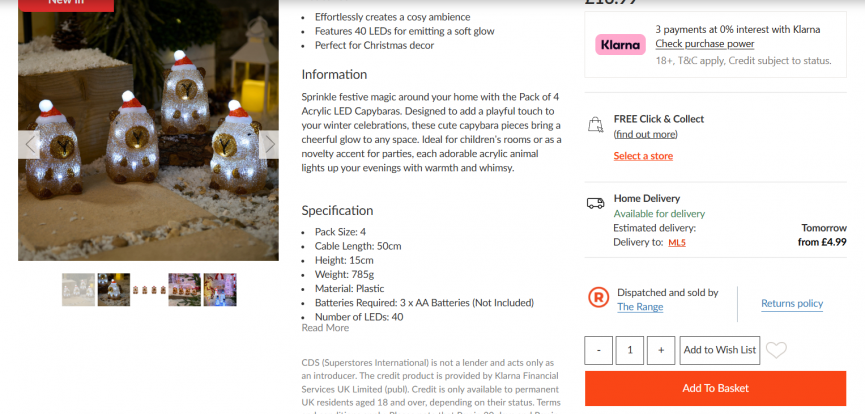Screen dimensions: 865x414
Task: Select the first faded product thumbnail
Action: click(x=78, y=290)
